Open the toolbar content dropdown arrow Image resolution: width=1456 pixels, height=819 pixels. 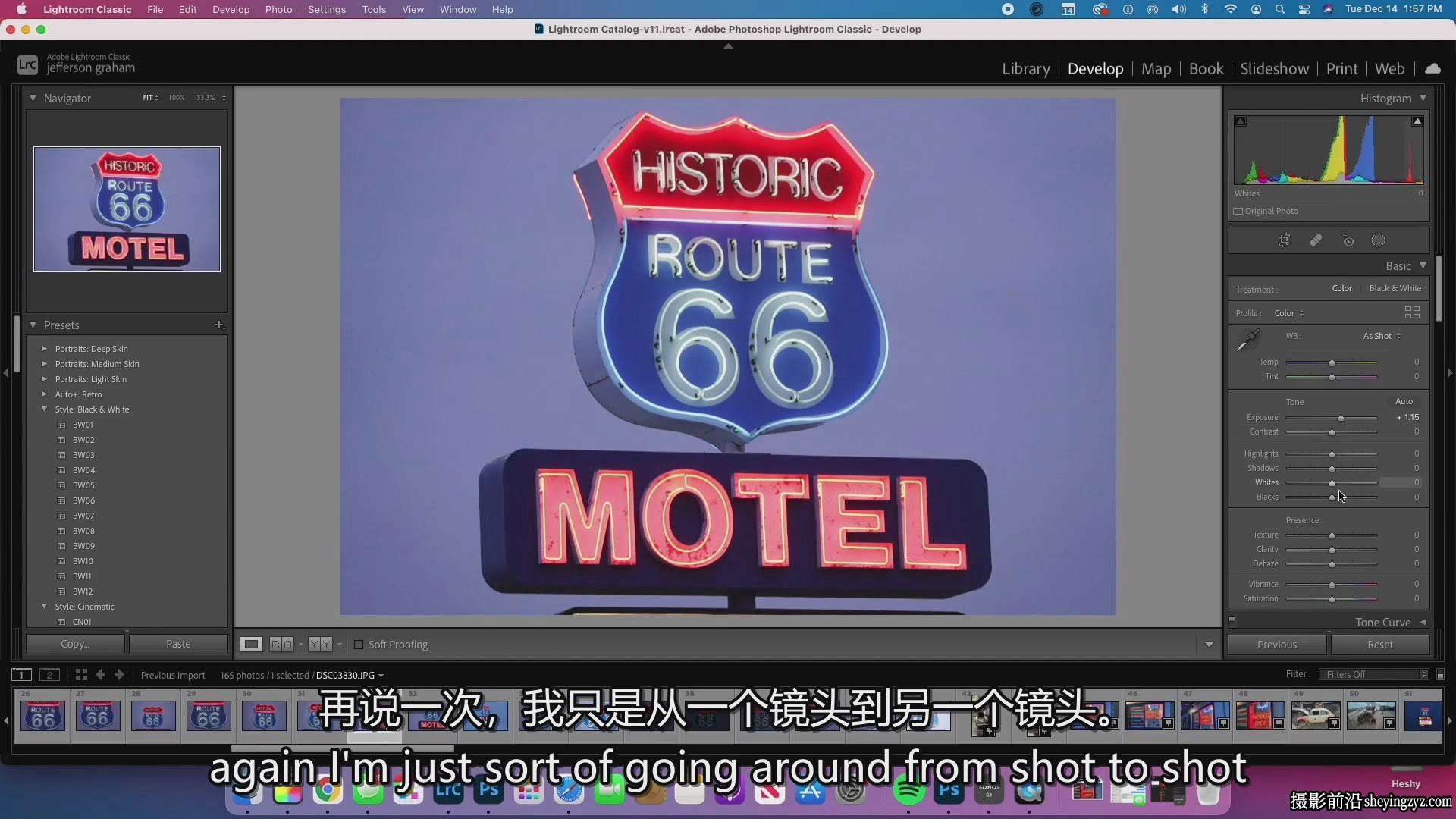[x=1209, y=645]
